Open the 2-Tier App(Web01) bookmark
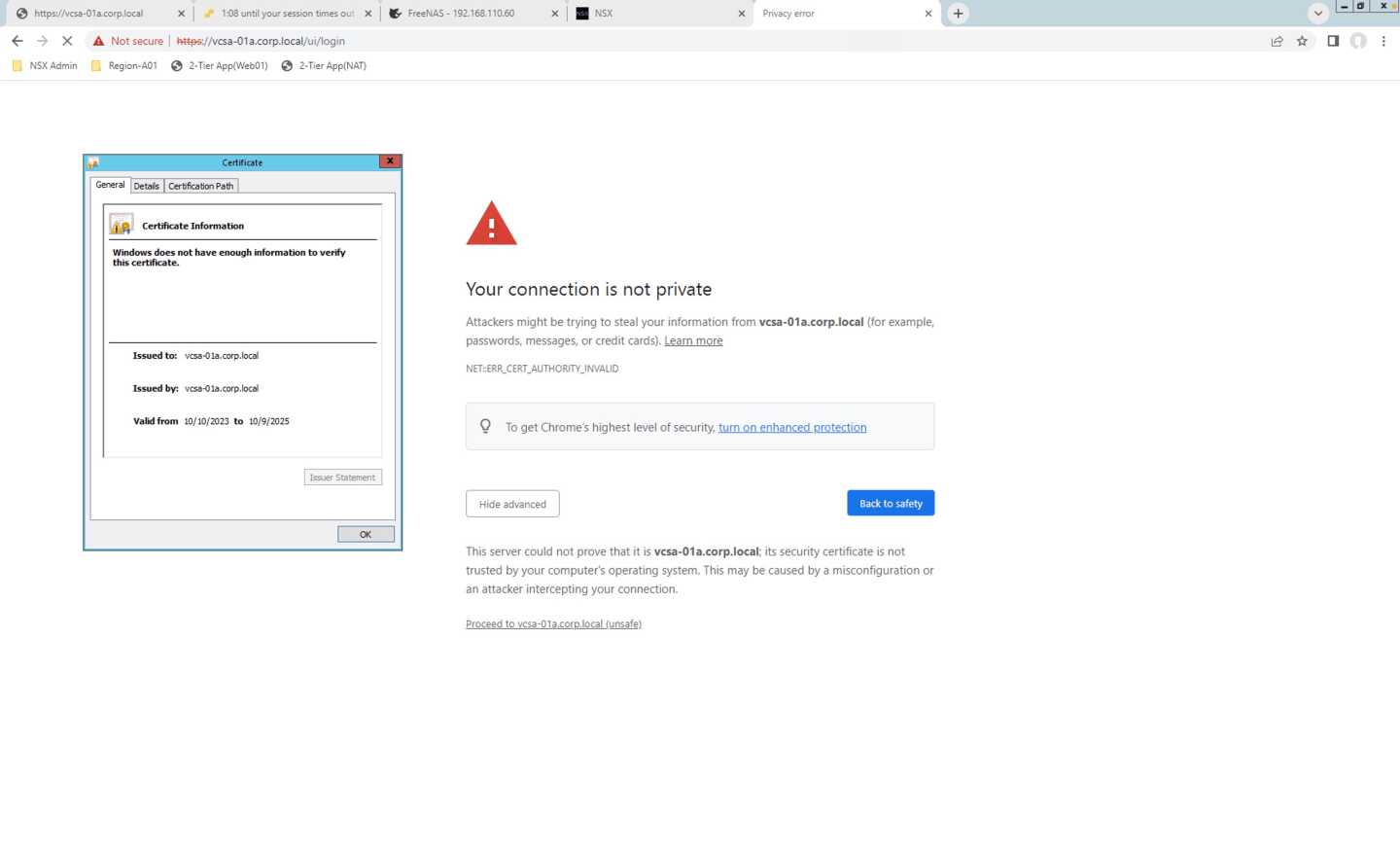This screenshot has width=1400, height=851. (220, 66)
